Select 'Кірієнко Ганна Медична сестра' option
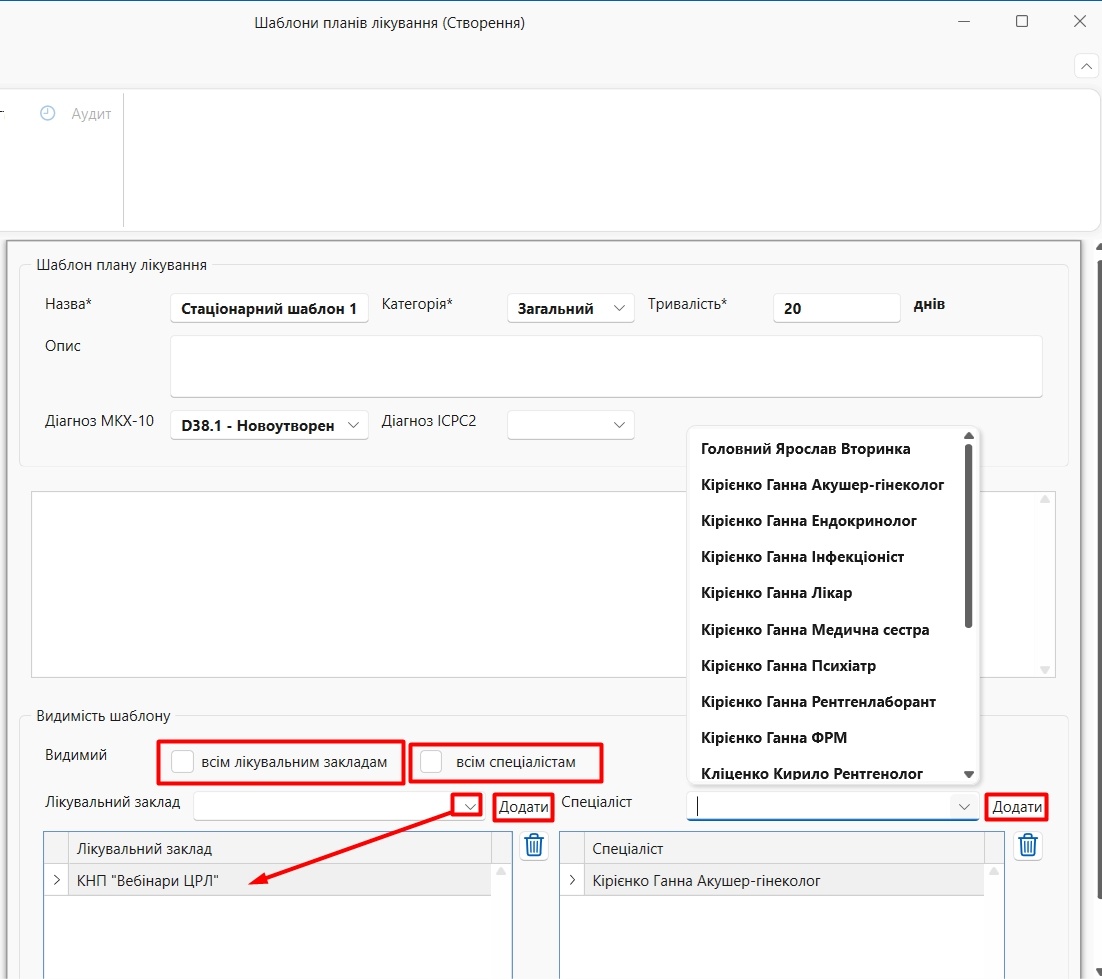The width and height of the screenshot is (1102, 979). pos(815,630)
